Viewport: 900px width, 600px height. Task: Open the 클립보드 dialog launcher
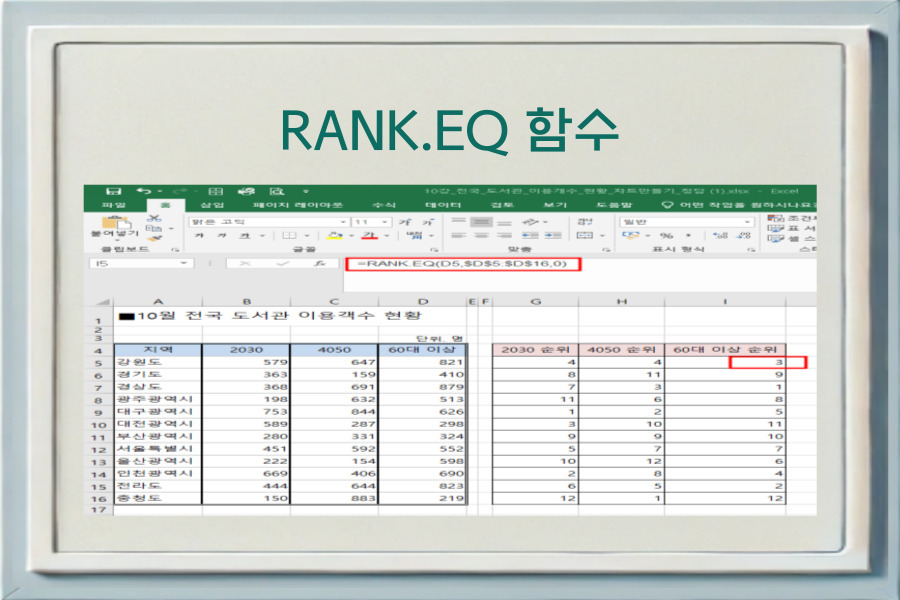pos(175,250)
